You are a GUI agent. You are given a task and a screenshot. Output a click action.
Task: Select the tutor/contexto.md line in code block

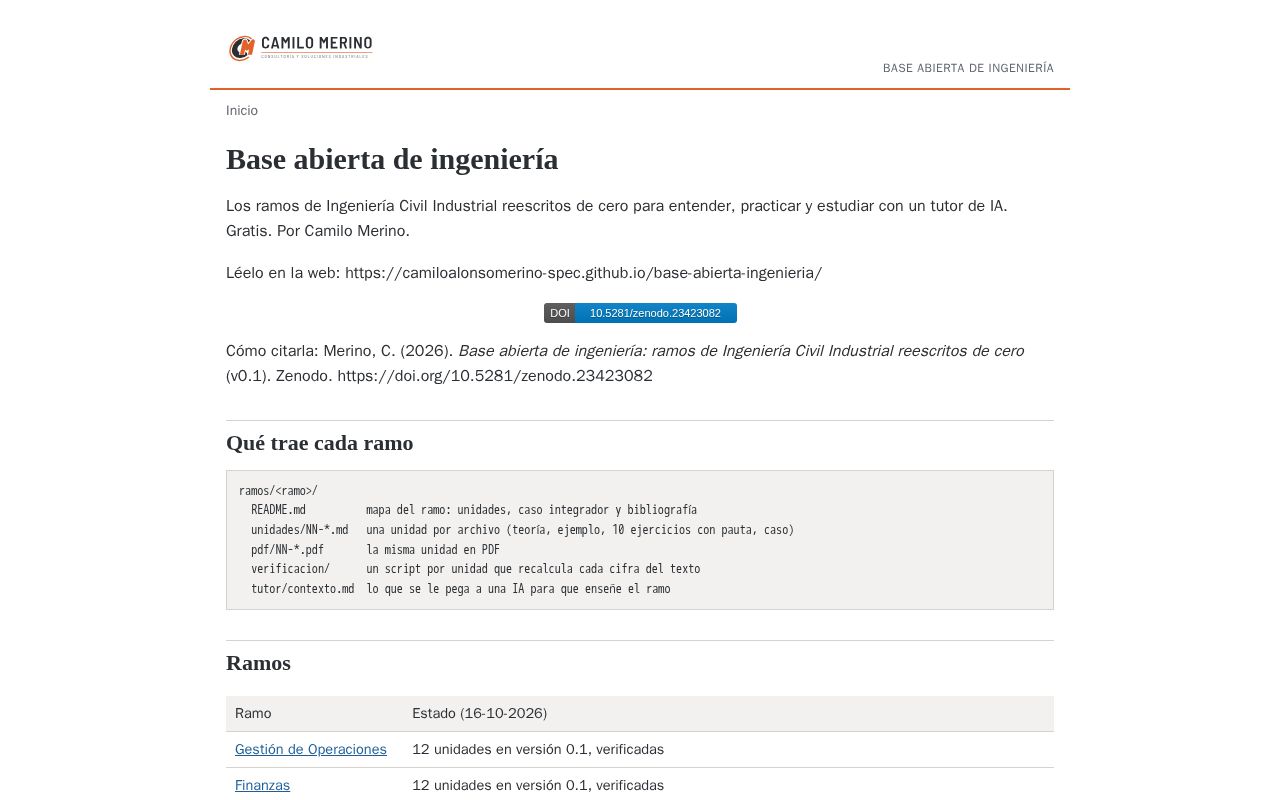[x=460, y=589]
